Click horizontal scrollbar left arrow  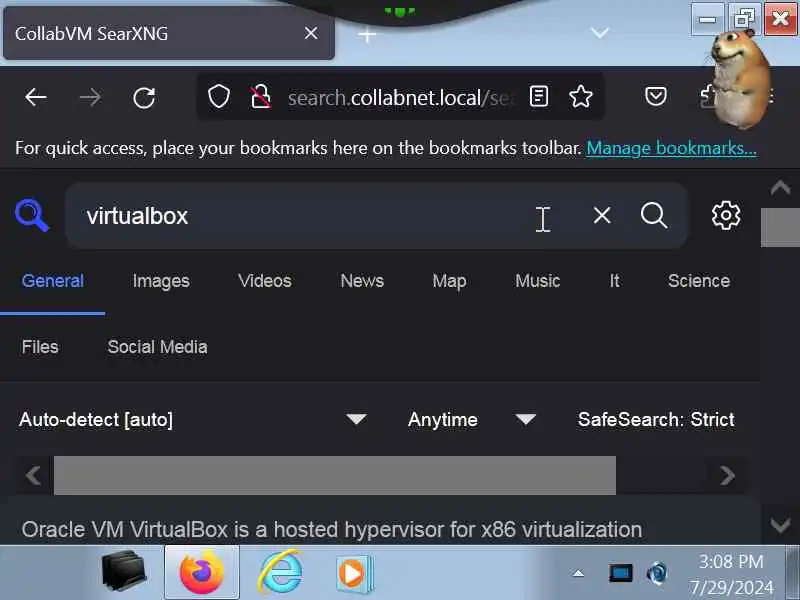click(x=33, y=476)
